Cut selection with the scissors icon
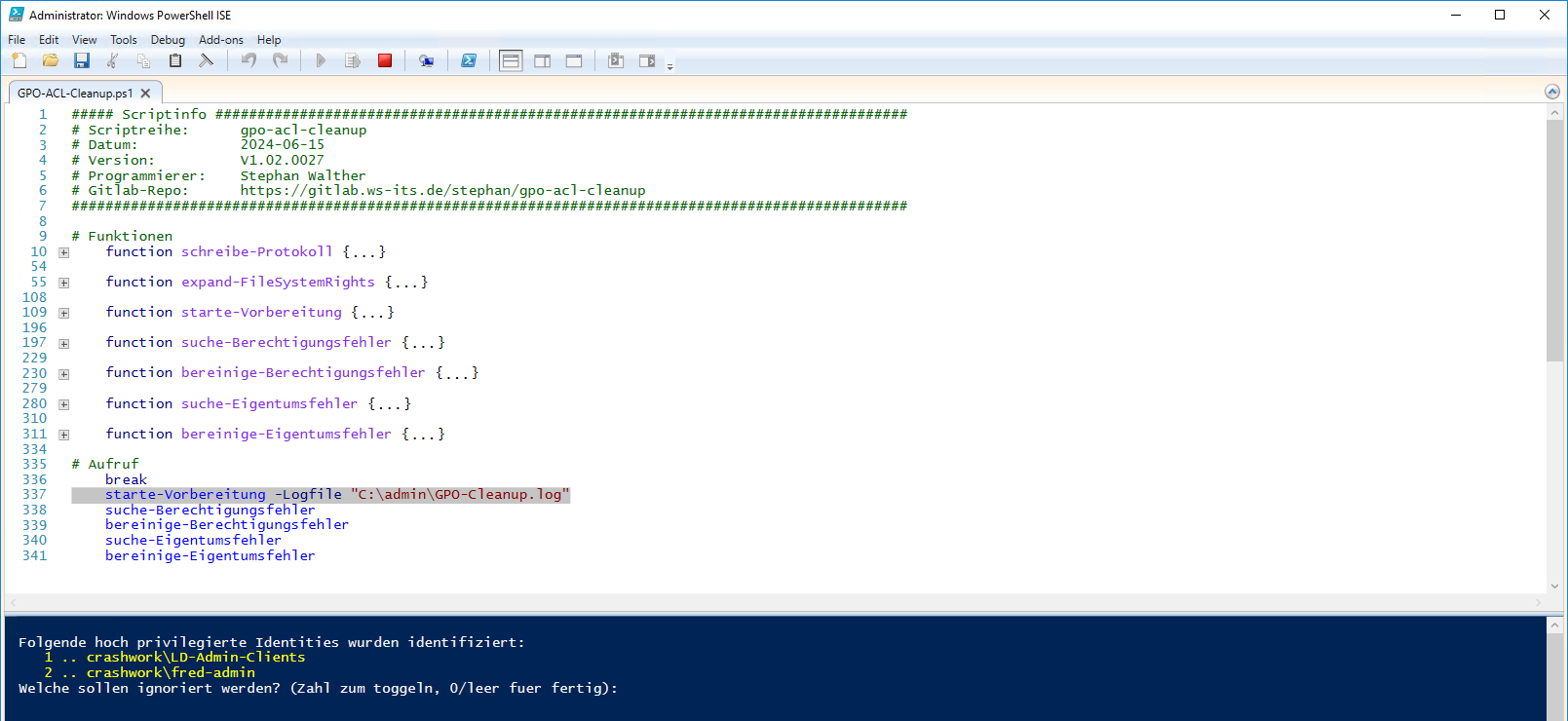The width and height of the screenshot is (1568, 721). click(x=113, y=60)
